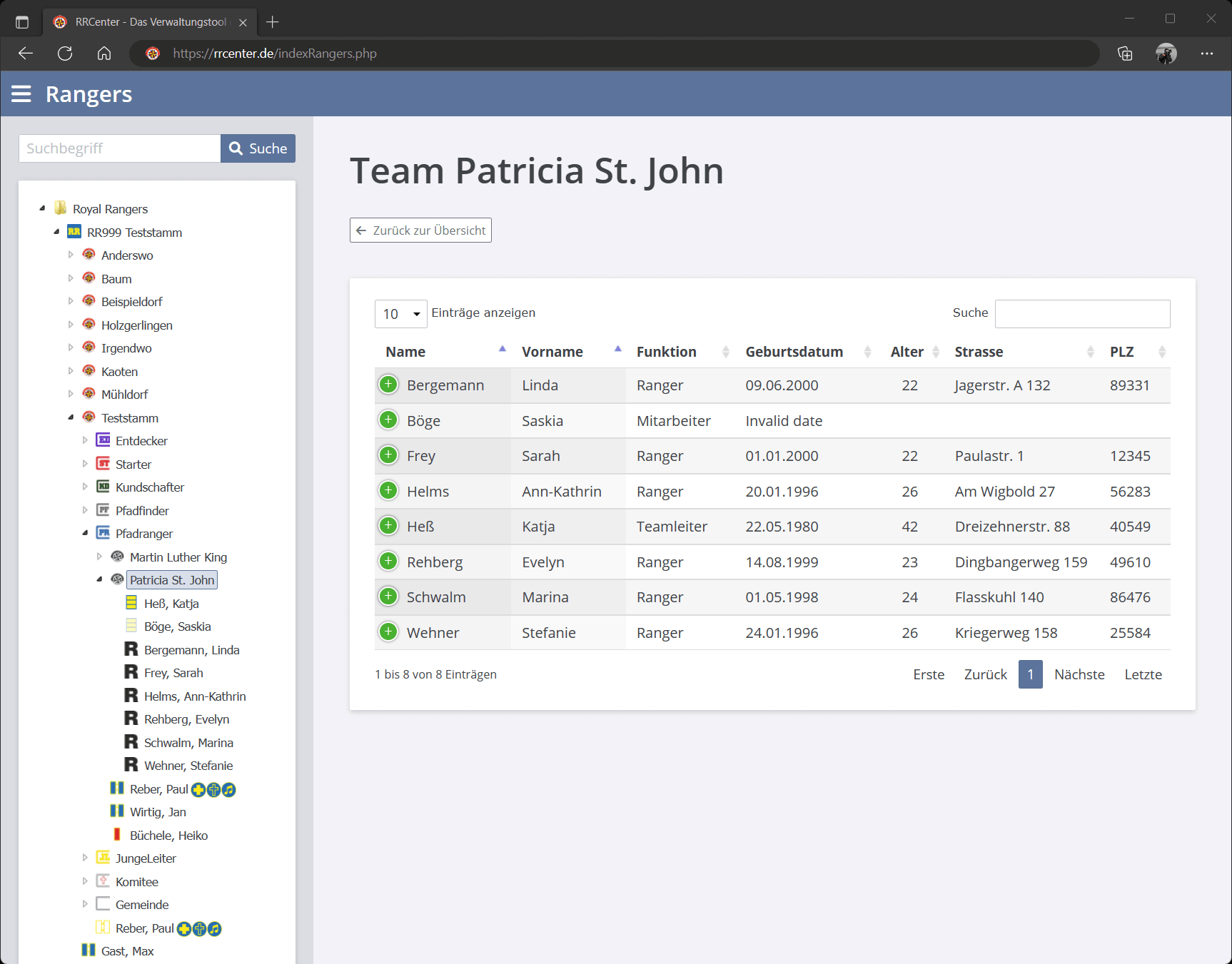1232x964 pixels.
Task: Click green plus icon for Bergemann row
Action: coord(388,385)
